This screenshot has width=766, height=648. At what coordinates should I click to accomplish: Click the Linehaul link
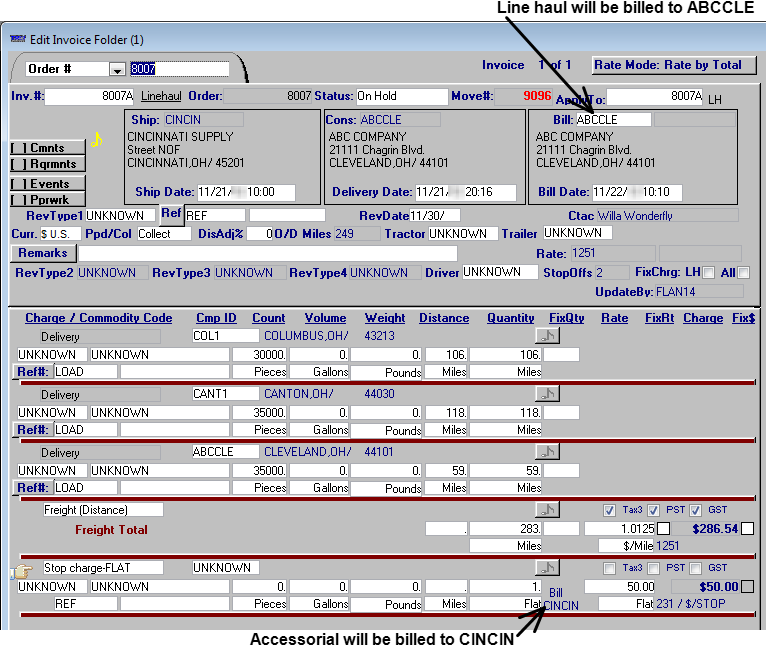click(161, 96)
